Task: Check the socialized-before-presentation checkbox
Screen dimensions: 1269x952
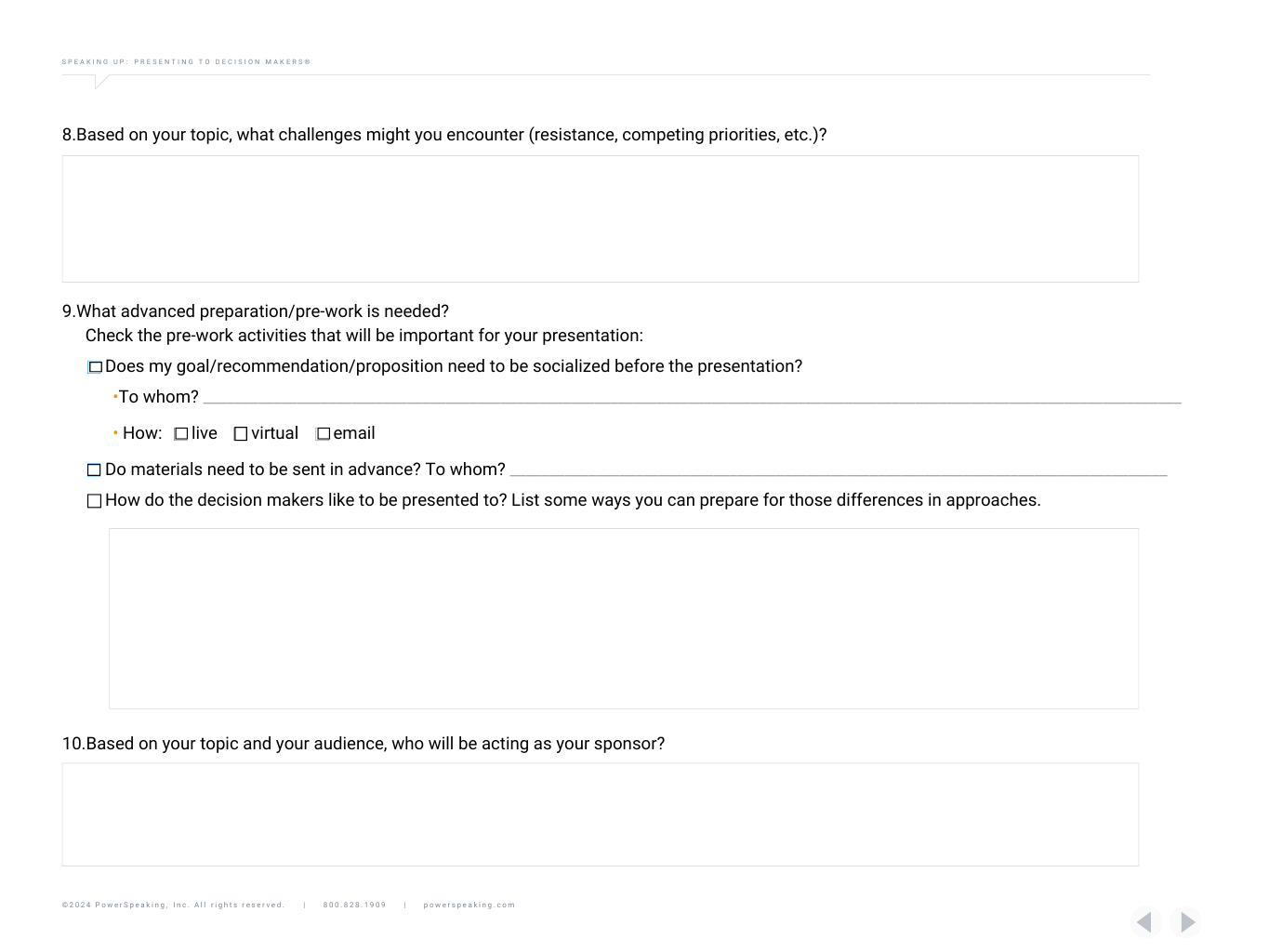Action: [x=95, y=367]
